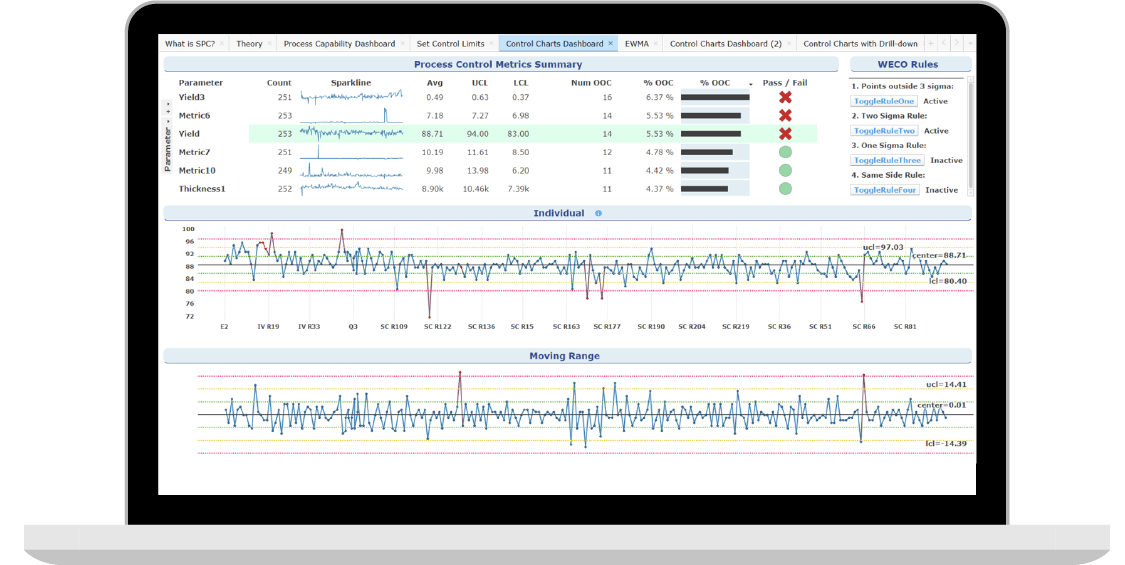The width and height of the screenshot is (1125, 565).
Task: Click the Individual chart info icon
Action: pos(598,213)
